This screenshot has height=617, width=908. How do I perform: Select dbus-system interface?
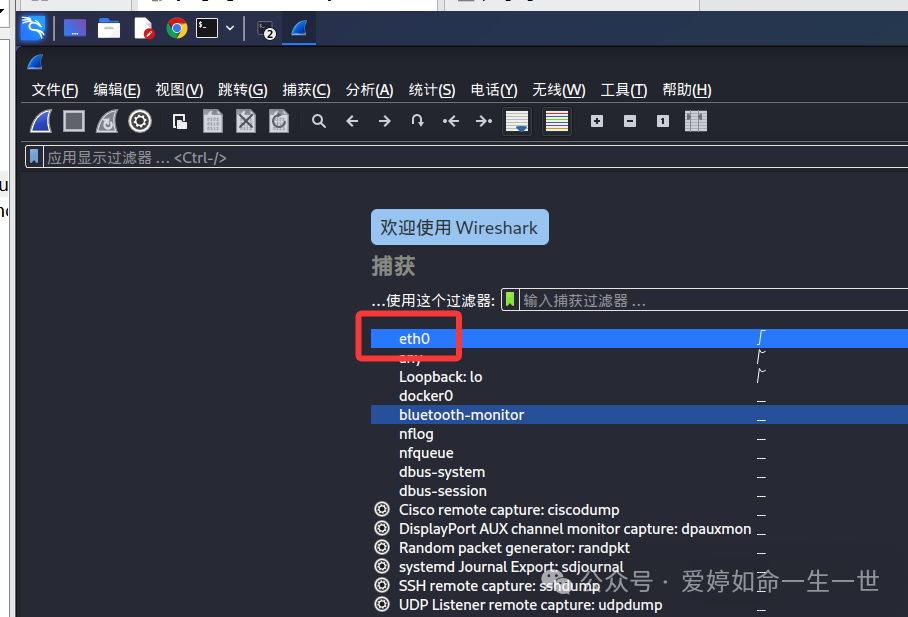[x=639, y=472]
